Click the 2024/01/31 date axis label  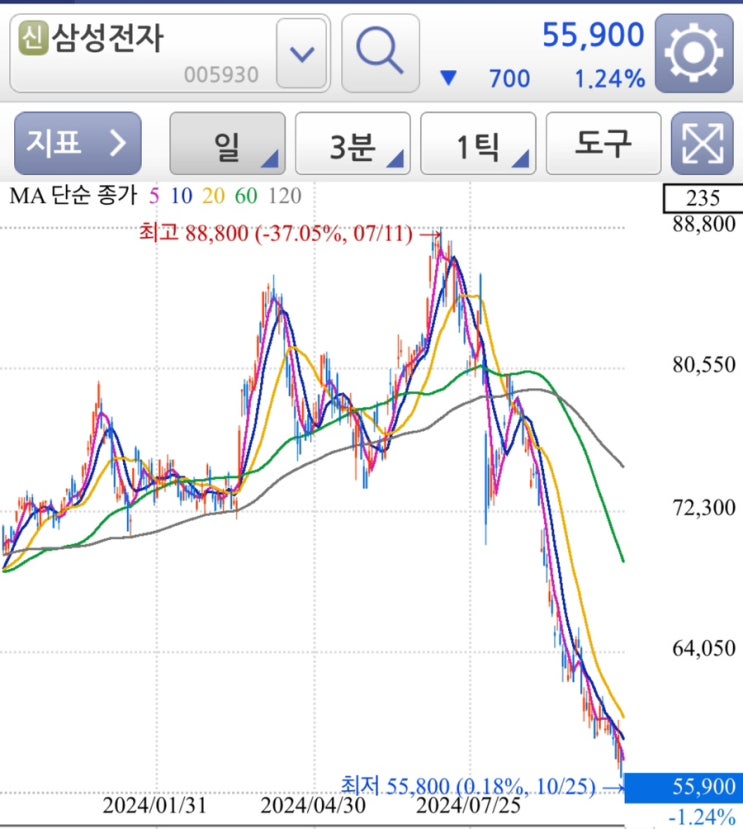[154, 806]
